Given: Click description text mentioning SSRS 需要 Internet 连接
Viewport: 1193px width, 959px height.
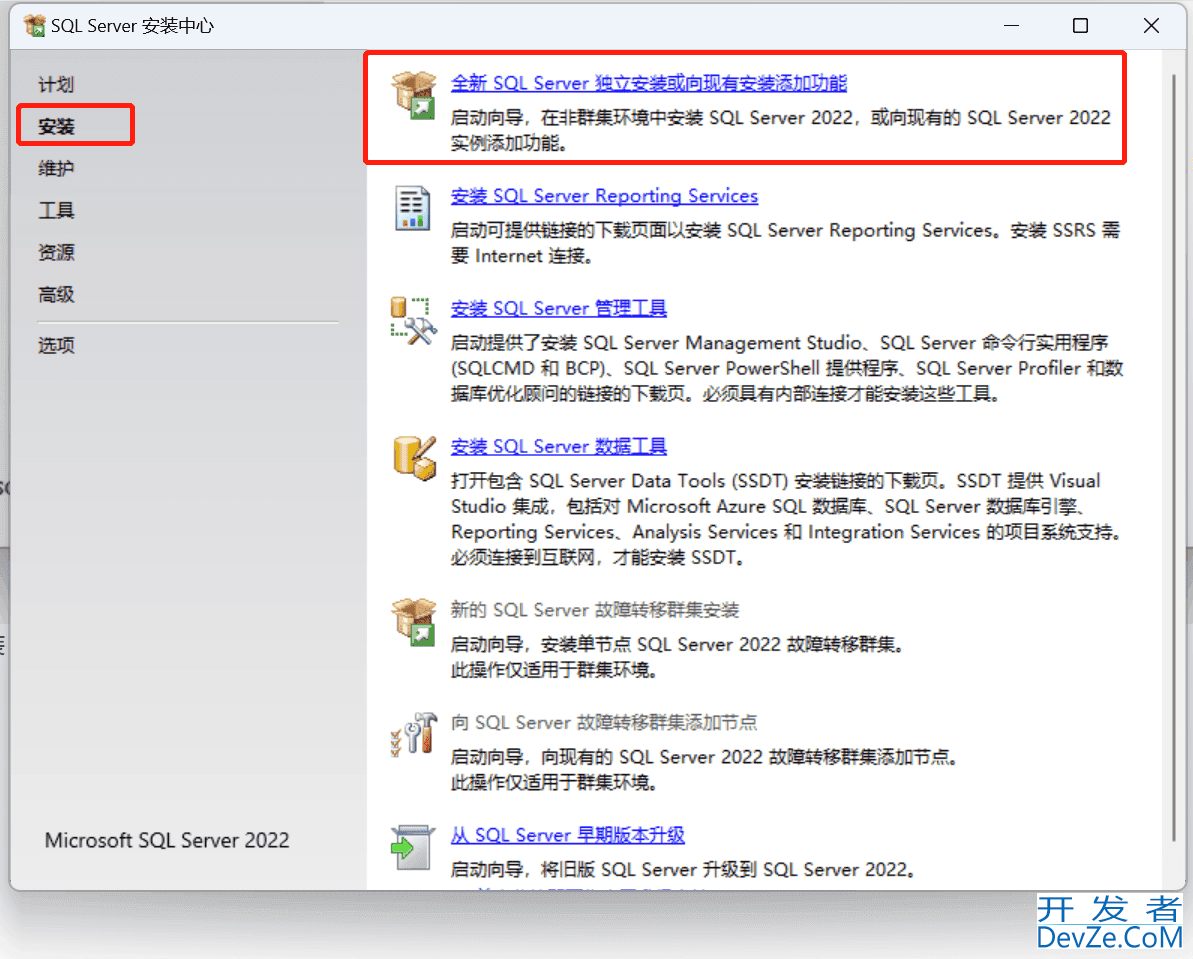Looking at the screenshot, I should coord(785,243).
